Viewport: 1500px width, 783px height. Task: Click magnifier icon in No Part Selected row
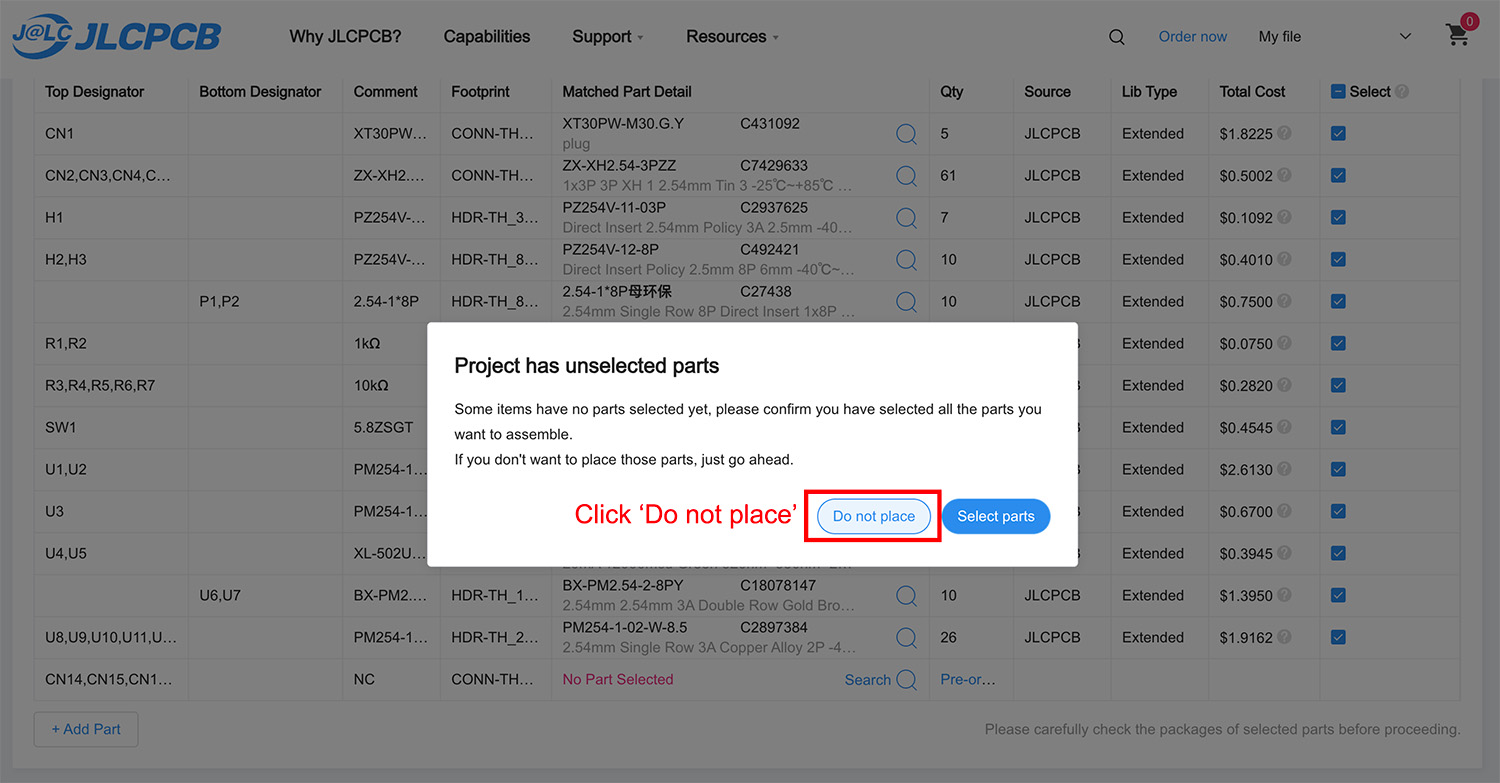click(x=906, y=679)
